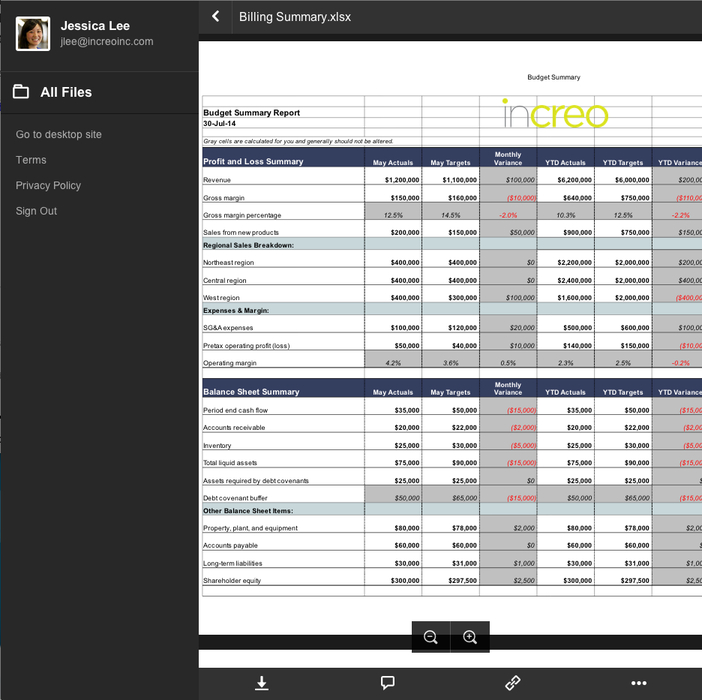Screen dimensions: 702x700
Task: Download the file with the download icon
Action: tap(261, 683)
